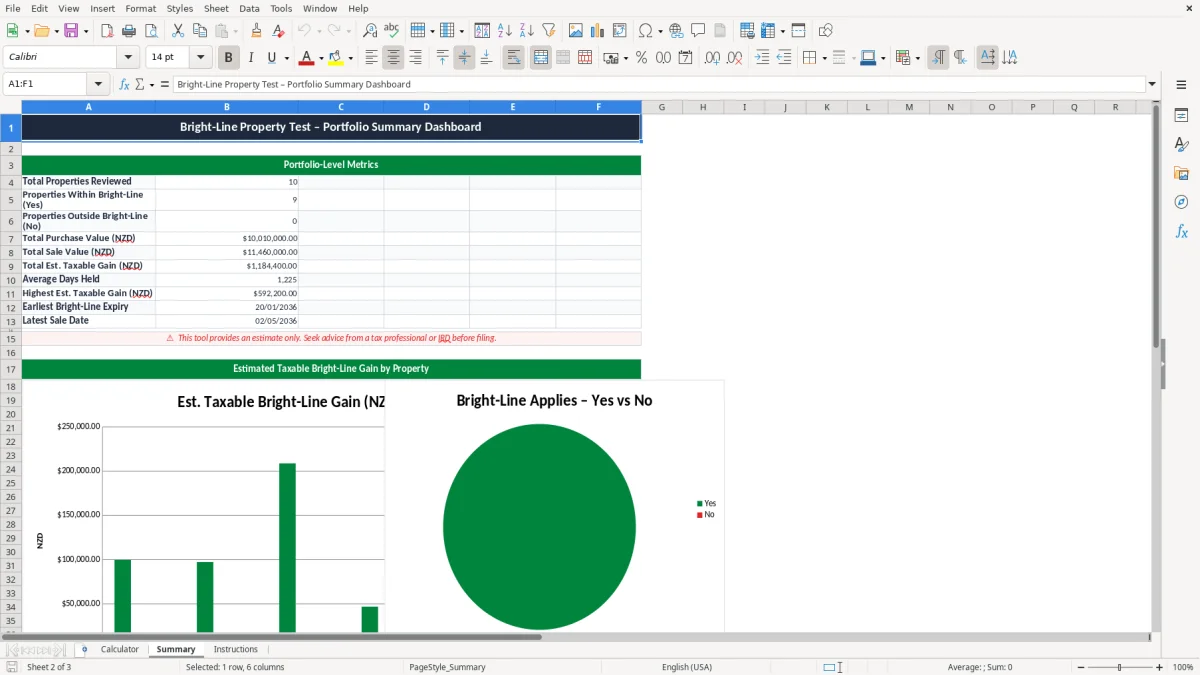Click column G header
This screenshot has height=675, width=1200.
click(x=661, y=107)
